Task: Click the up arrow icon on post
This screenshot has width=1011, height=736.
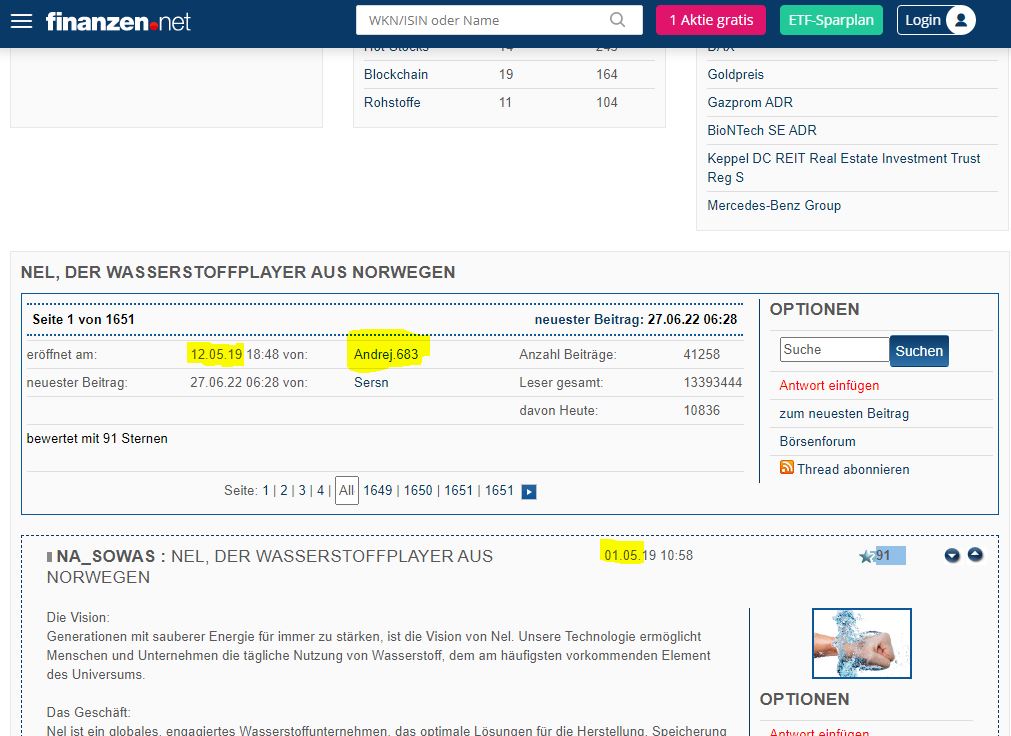Action: tap(975, 554)
